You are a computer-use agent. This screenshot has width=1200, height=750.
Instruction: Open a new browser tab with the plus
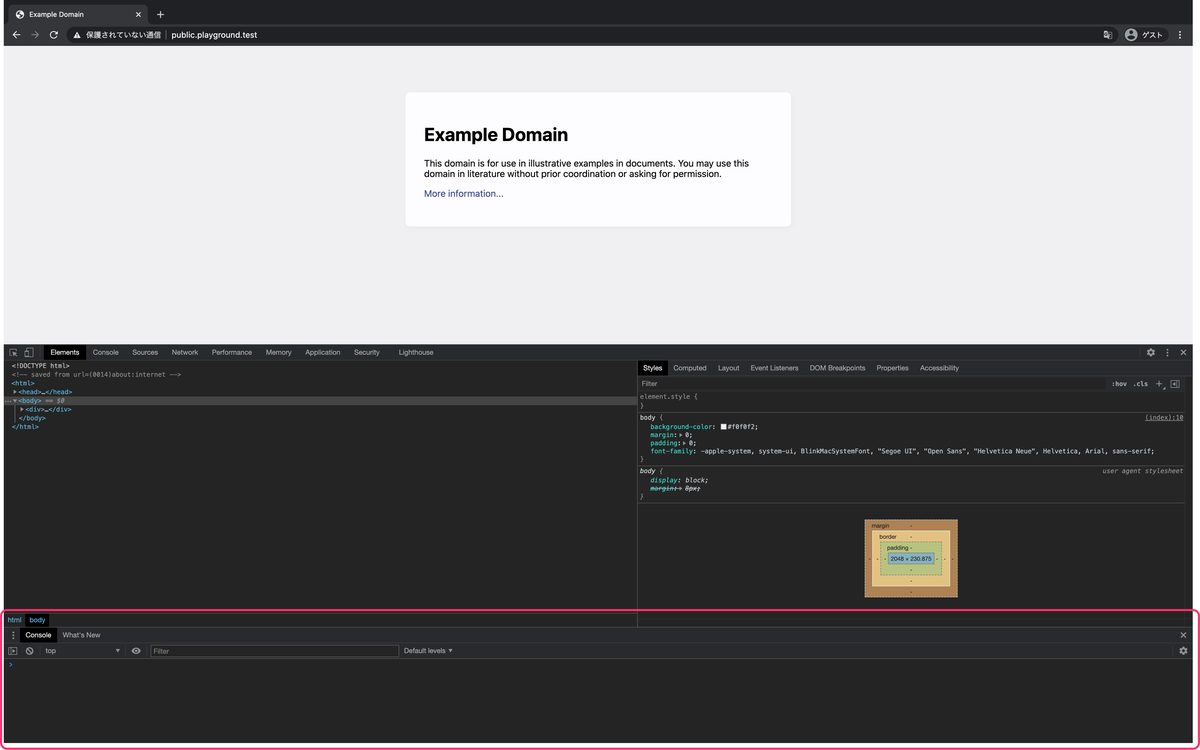click(x=160, y=15)
